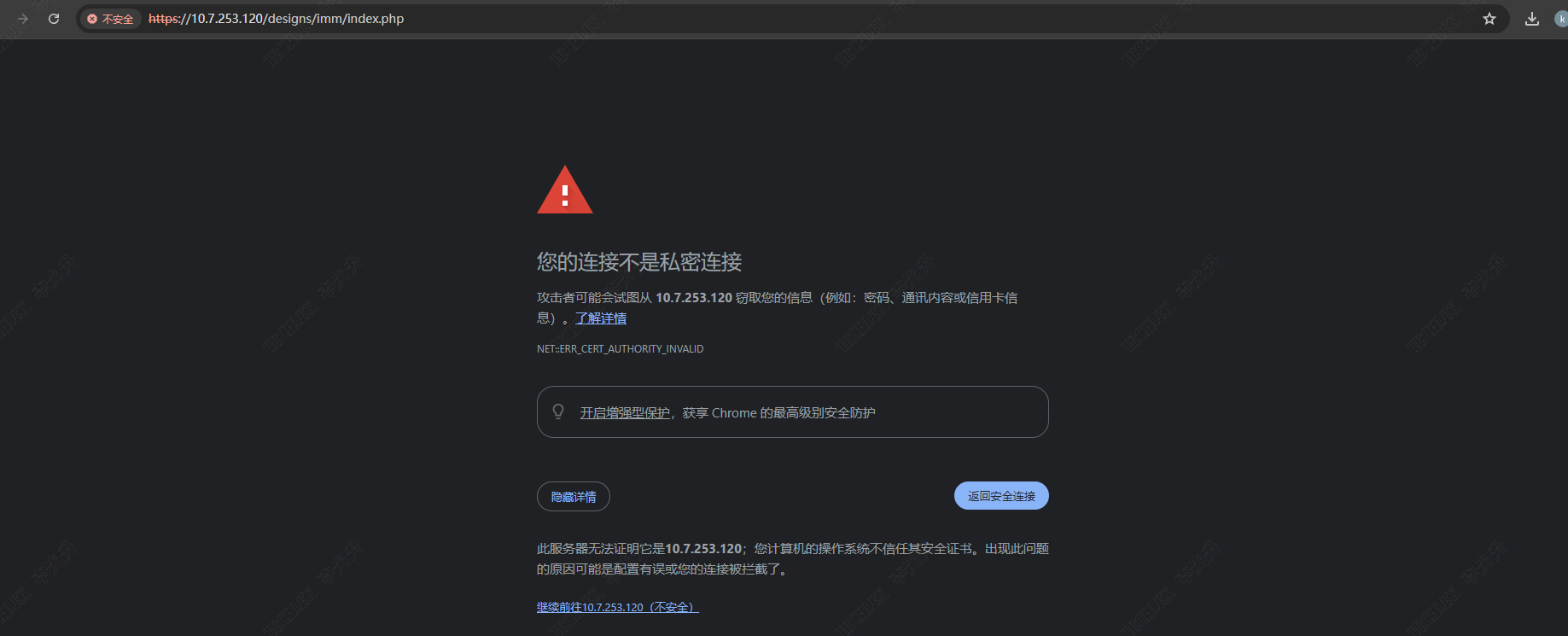Image resolution: width=1568 pixels, height=636 pixels.
Task: Proceed via 继续前往10.7.253.120（不安全）link
Action: click(618, 608)
